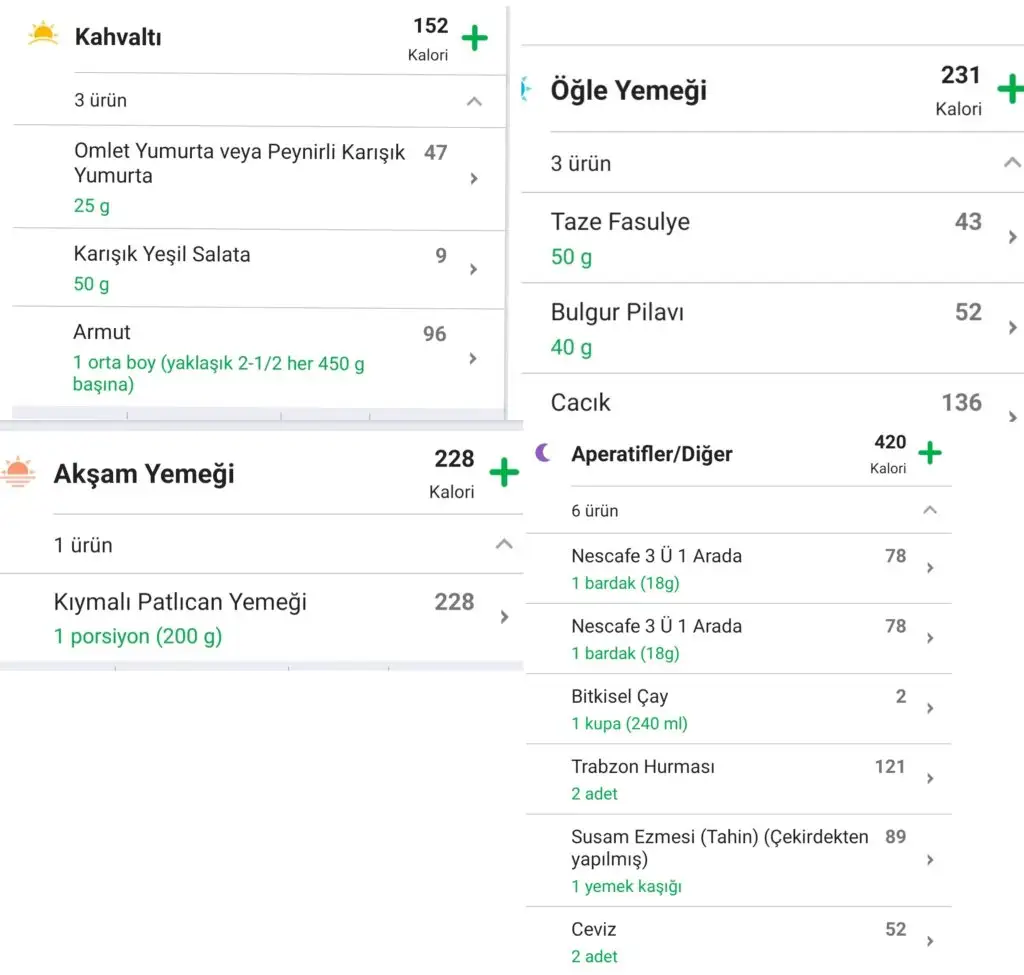The height and width of the screenshot is (975, 1024).
Task: Add a food item to Öğle Yemeği
Action: [1010, 90]
